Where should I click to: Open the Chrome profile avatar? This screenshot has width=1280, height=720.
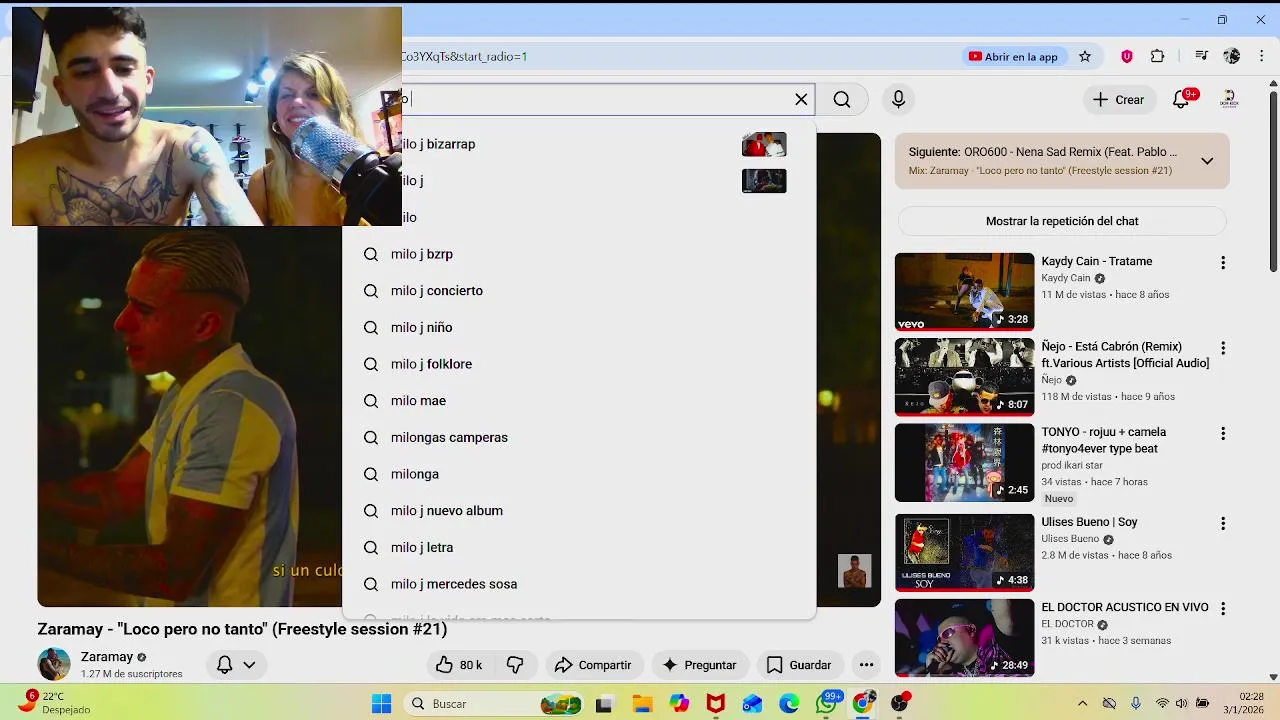(x=1232, y=56)
